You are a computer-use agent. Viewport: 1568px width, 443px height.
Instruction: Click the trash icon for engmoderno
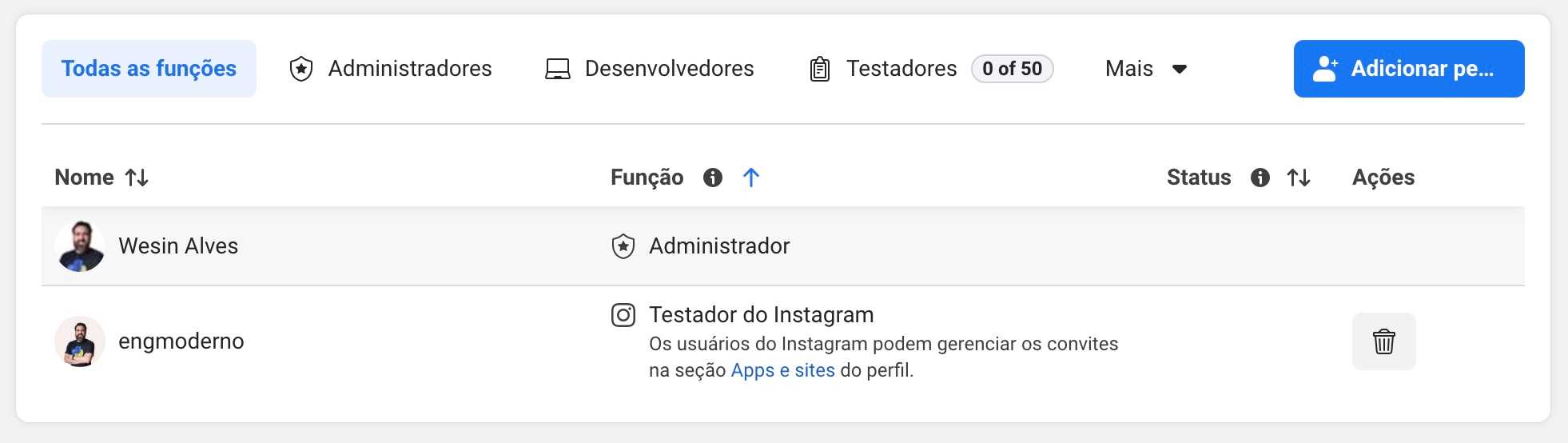[1383, 341]
